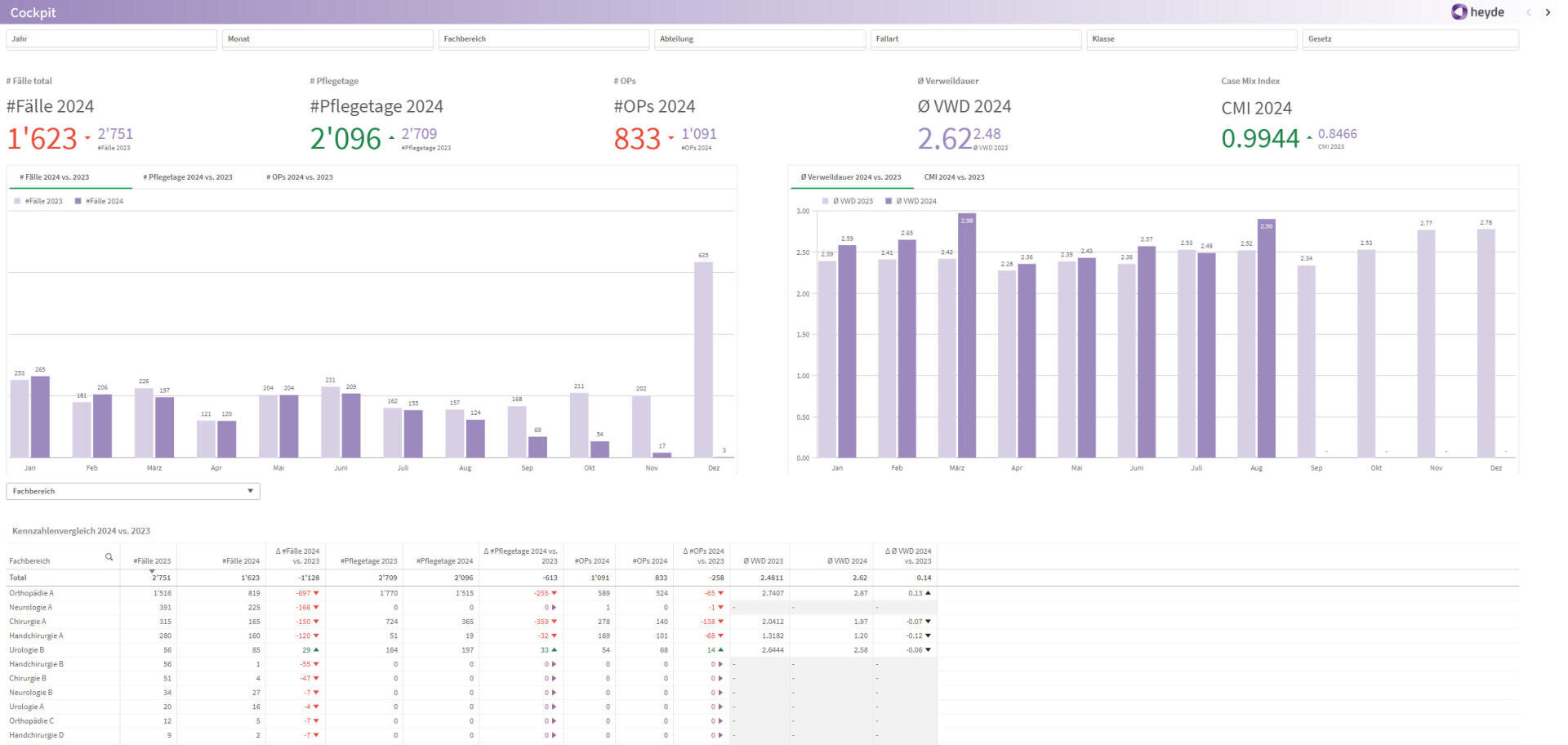Click the Ø VWD 2023 legend swatch

826,201
